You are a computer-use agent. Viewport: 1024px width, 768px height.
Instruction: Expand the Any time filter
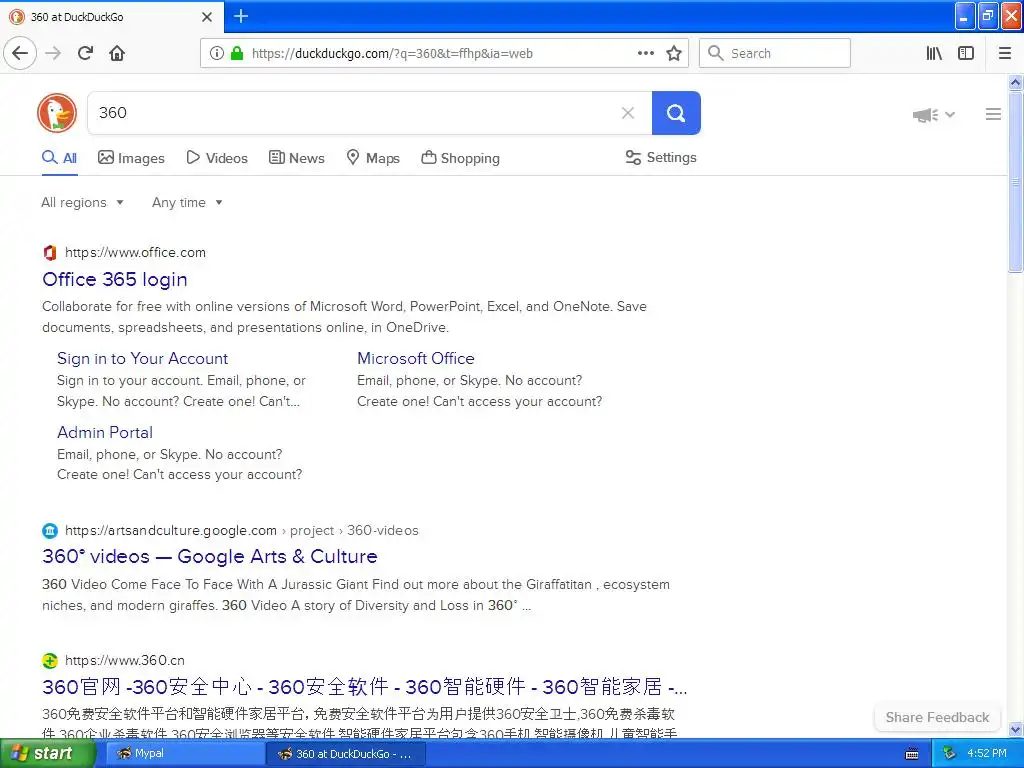click(187, 202)
